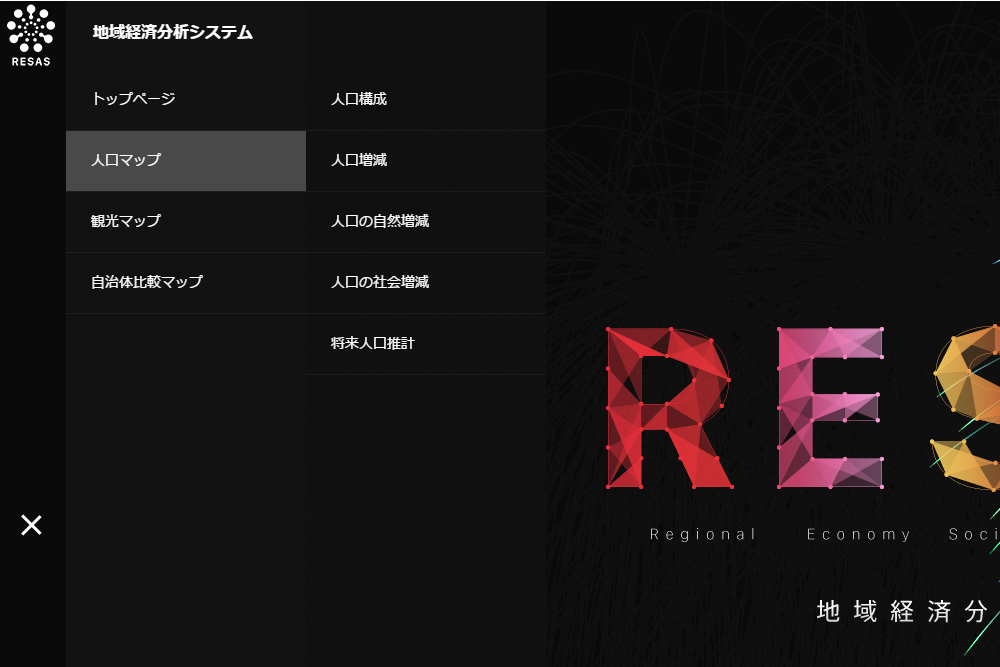The image size is (1000, 667).
Task: Go to 人口増減 submenu item
Action: [426, 160]
